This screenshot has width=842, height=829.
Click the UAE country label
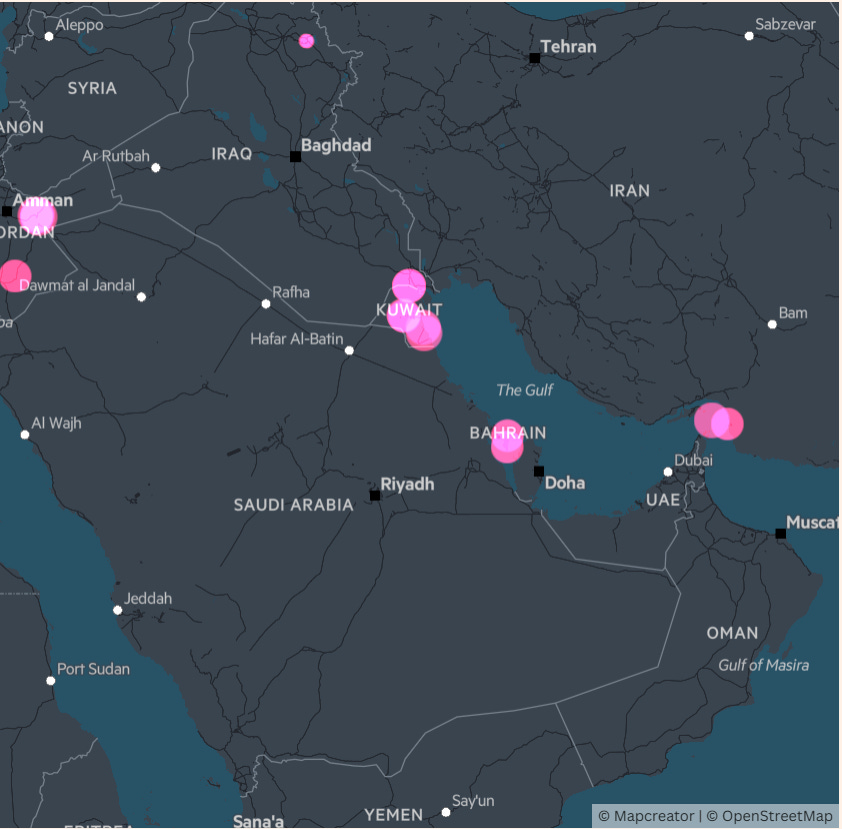663,500
